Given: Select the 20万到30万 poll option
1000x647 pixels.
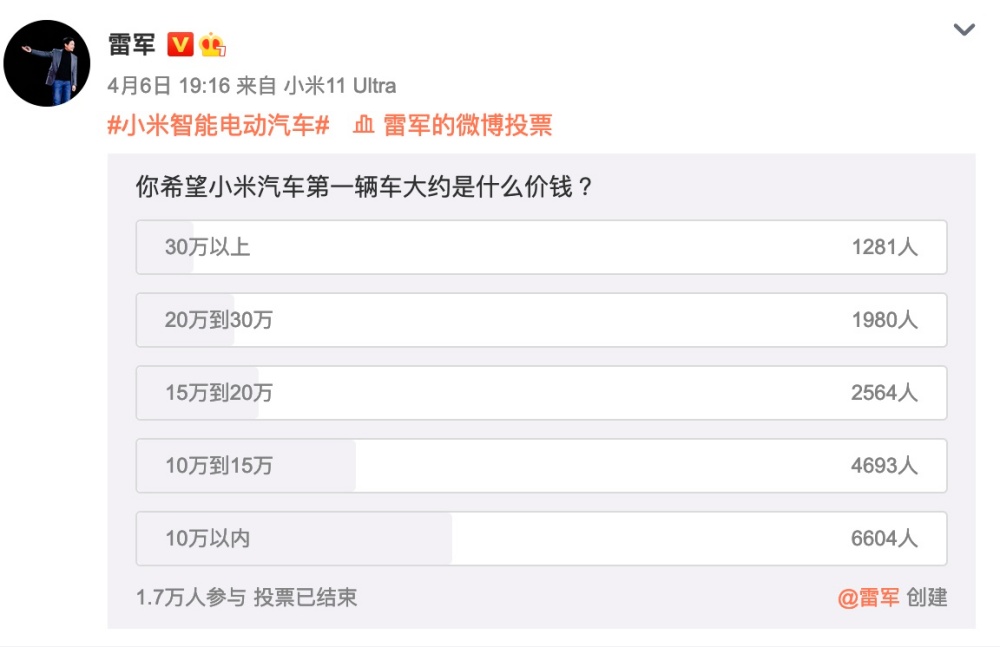Looking at the screenshot, I should click(x=541, y=320).
